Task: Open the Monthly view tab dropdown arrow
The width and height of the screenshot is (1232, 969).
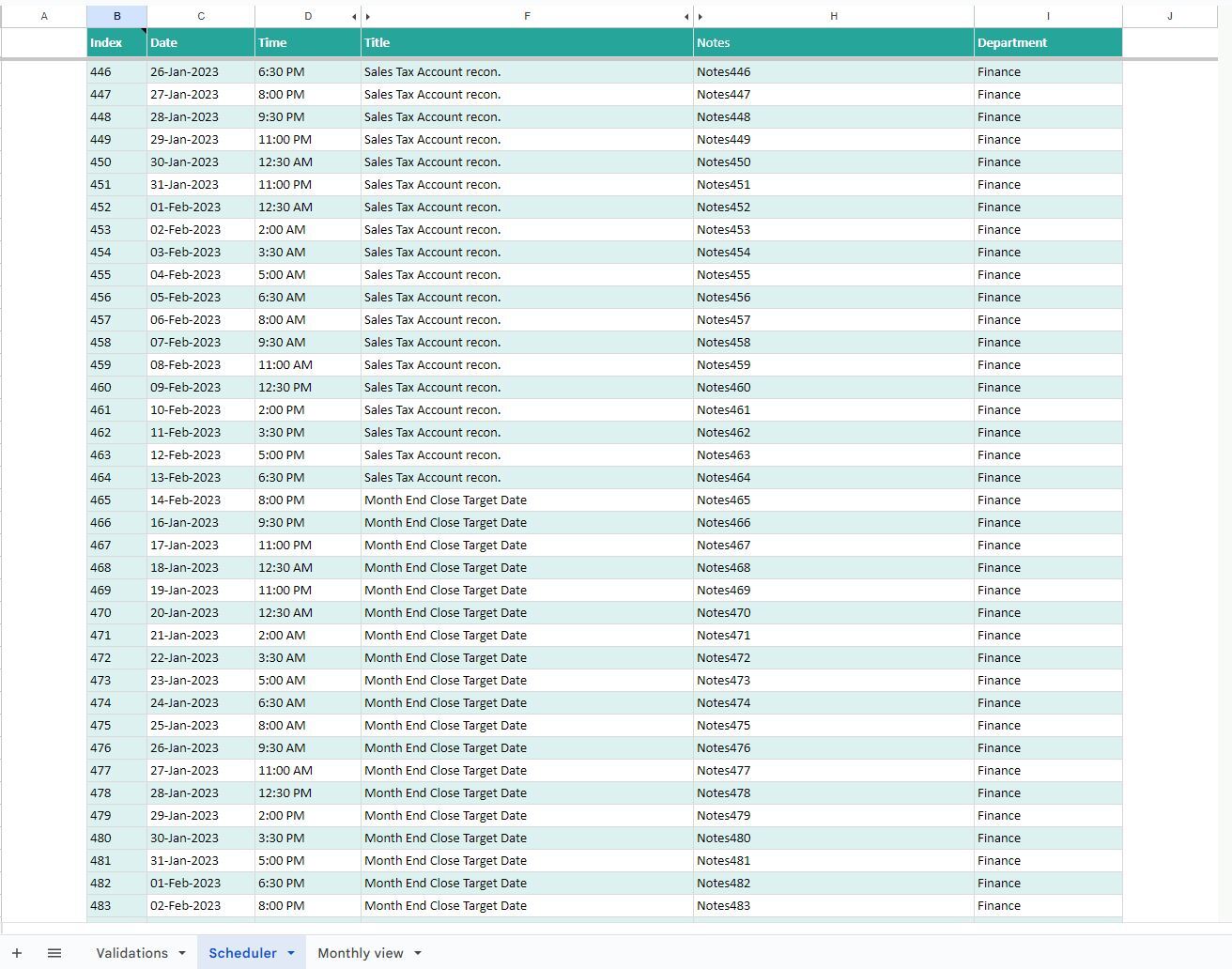Action: tap(418, 953)
